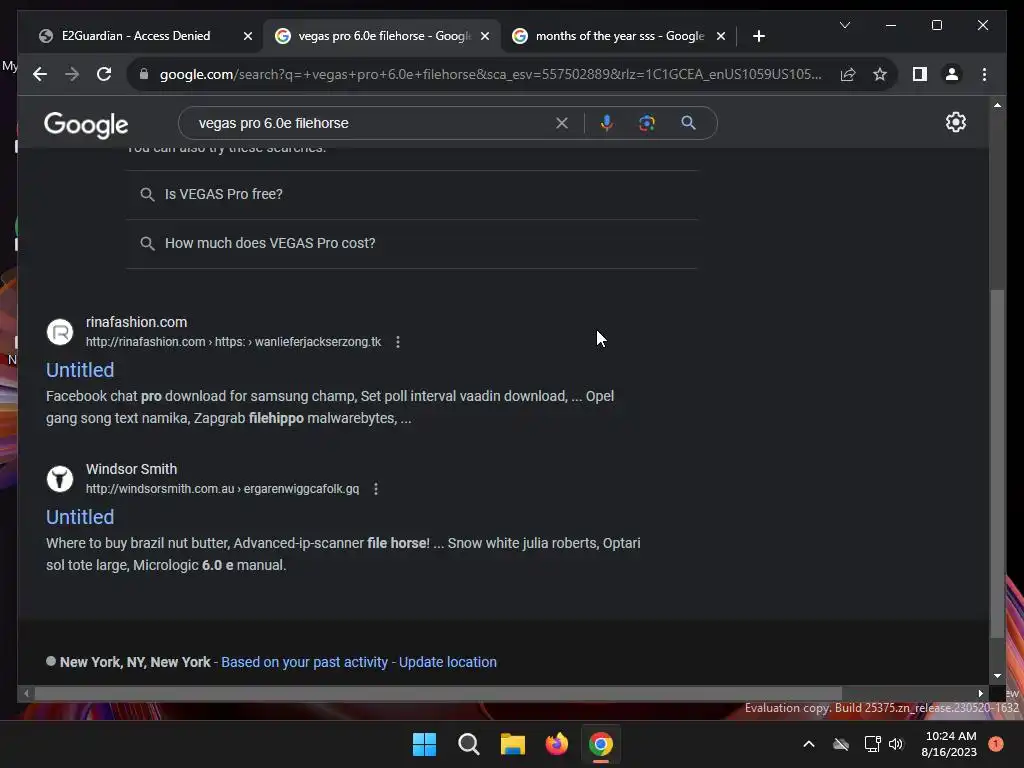This screenshot has width=1024, height=768.
Task: Open Google quick settings gear
Action: click(955, 122)
